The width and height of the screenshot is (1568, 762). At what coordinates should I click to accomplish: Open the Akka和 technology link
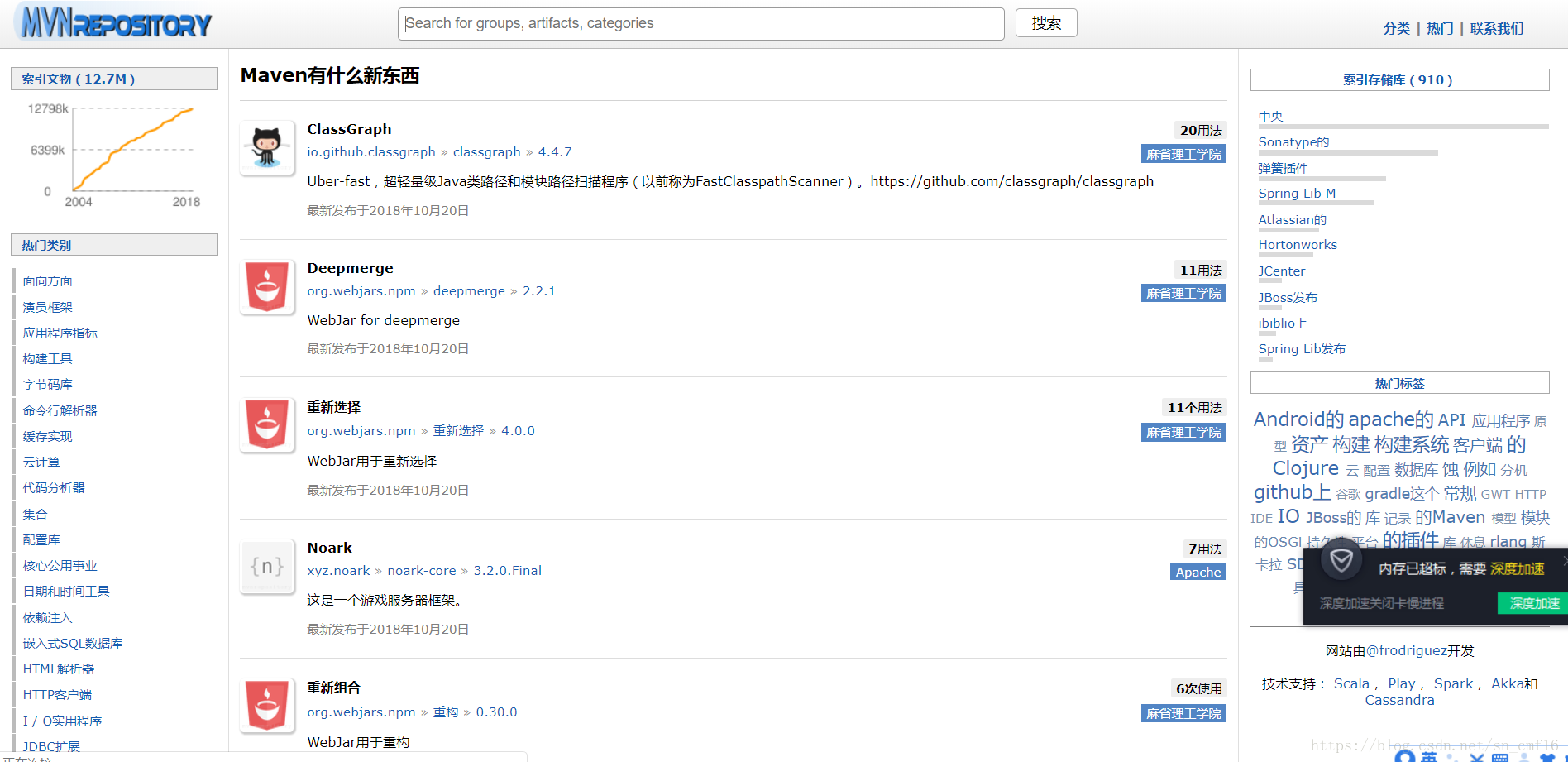point(1514,683)
